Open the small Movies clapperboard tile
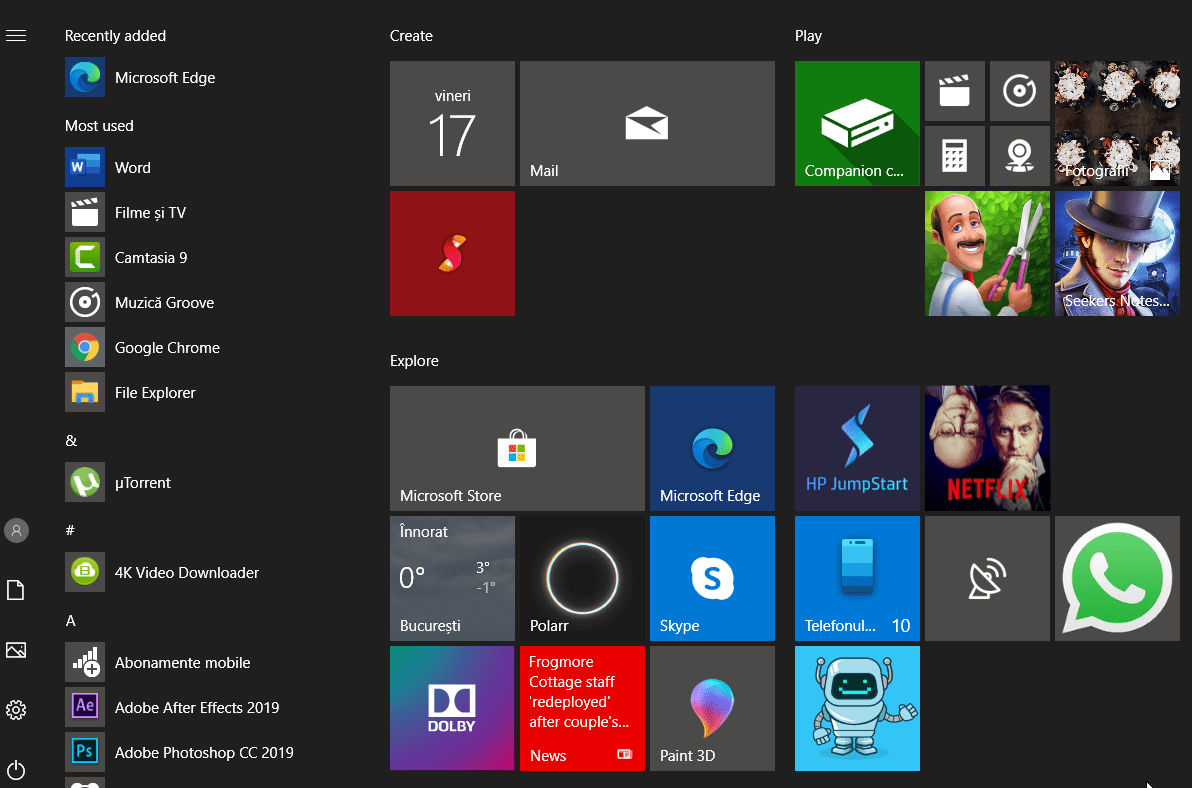Viewport: 1192px width, 788px height. click(x=955, y=90)
